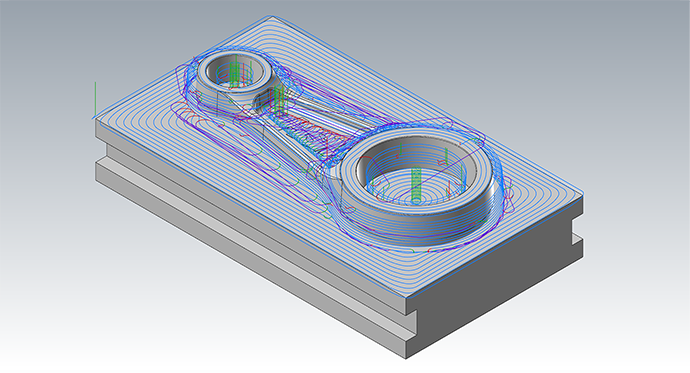The height and width of the screenshot is (373, 690).
Task: Select the bottom-most corner of the stock block
Action: click(x=406, y=357)
